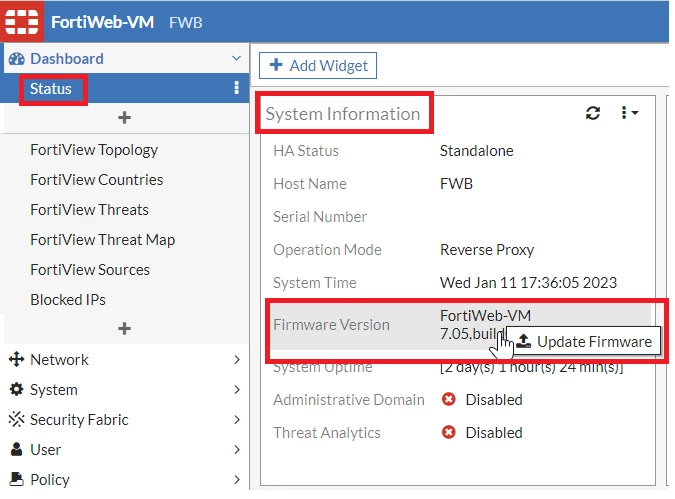Click the plus icon in Add Widget
675x499 pixels.
coord(276,65)
